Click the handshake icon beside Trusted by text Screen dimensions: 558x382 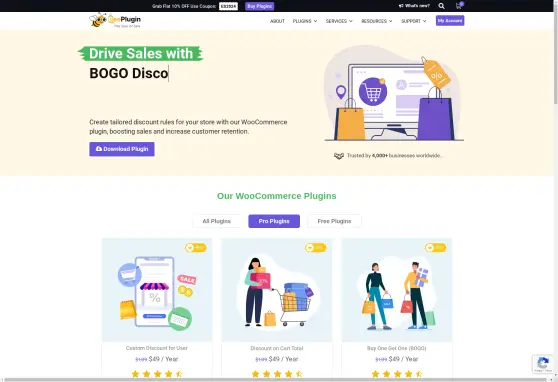339,156
